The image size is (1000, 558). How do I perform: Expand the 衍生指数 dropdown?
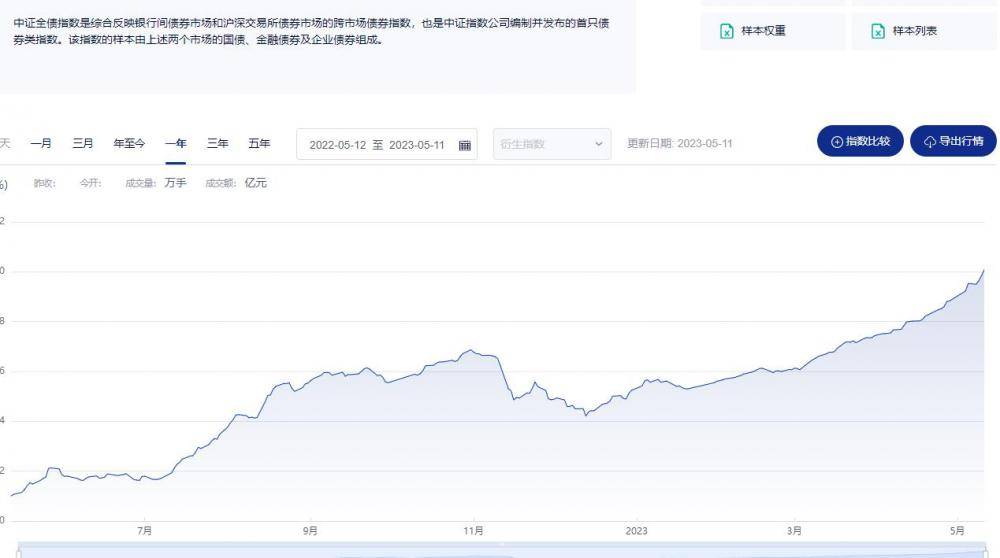[x=599, y=144]
